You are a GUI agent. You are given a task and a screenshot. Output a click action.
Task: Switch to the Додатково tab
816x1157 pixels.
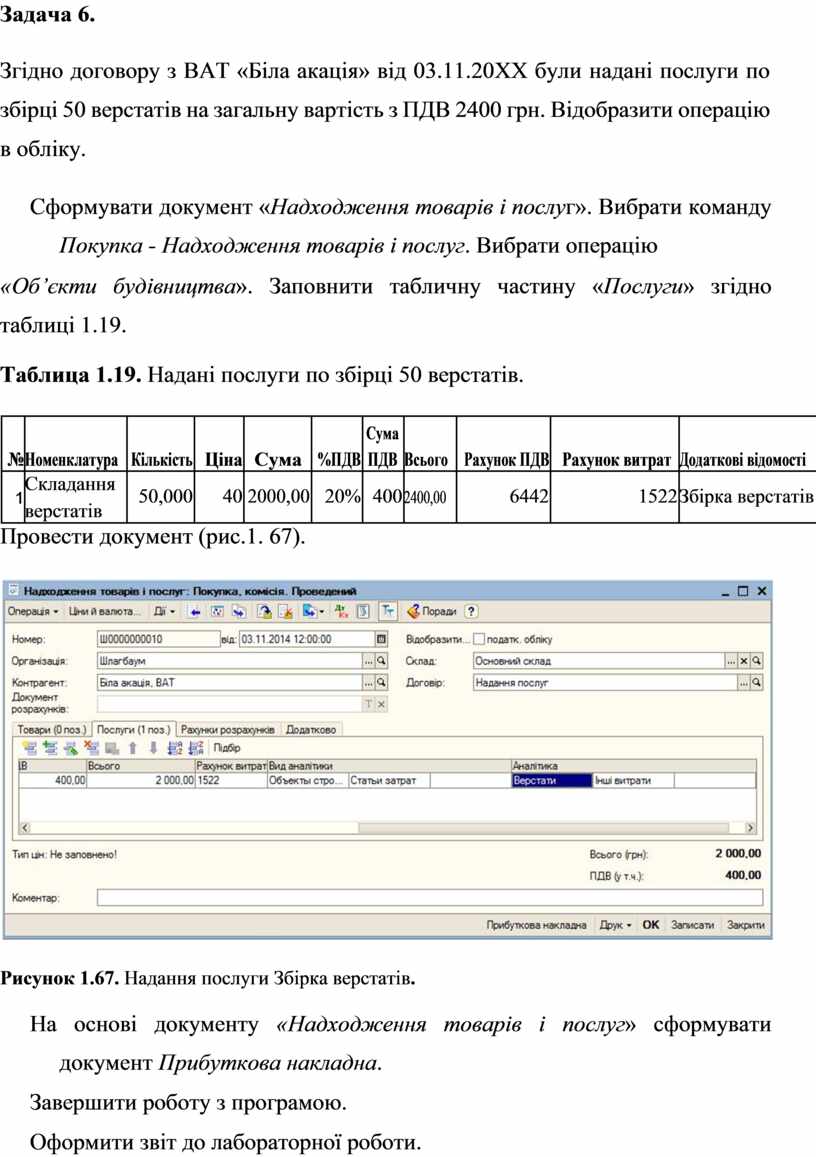(x=311, y=730)
